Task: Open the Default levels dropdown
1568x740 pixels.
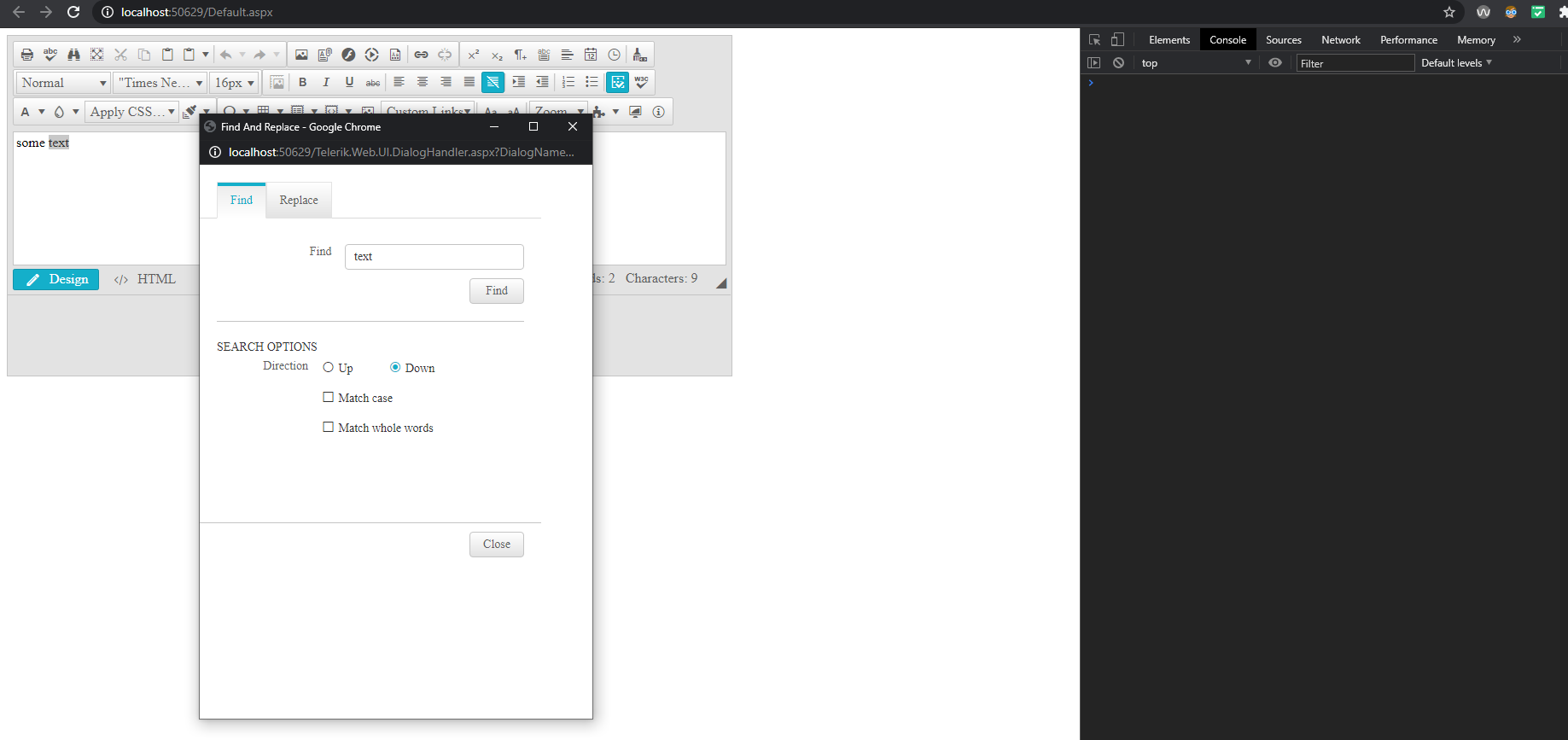Action: [x=1456, y=63]
